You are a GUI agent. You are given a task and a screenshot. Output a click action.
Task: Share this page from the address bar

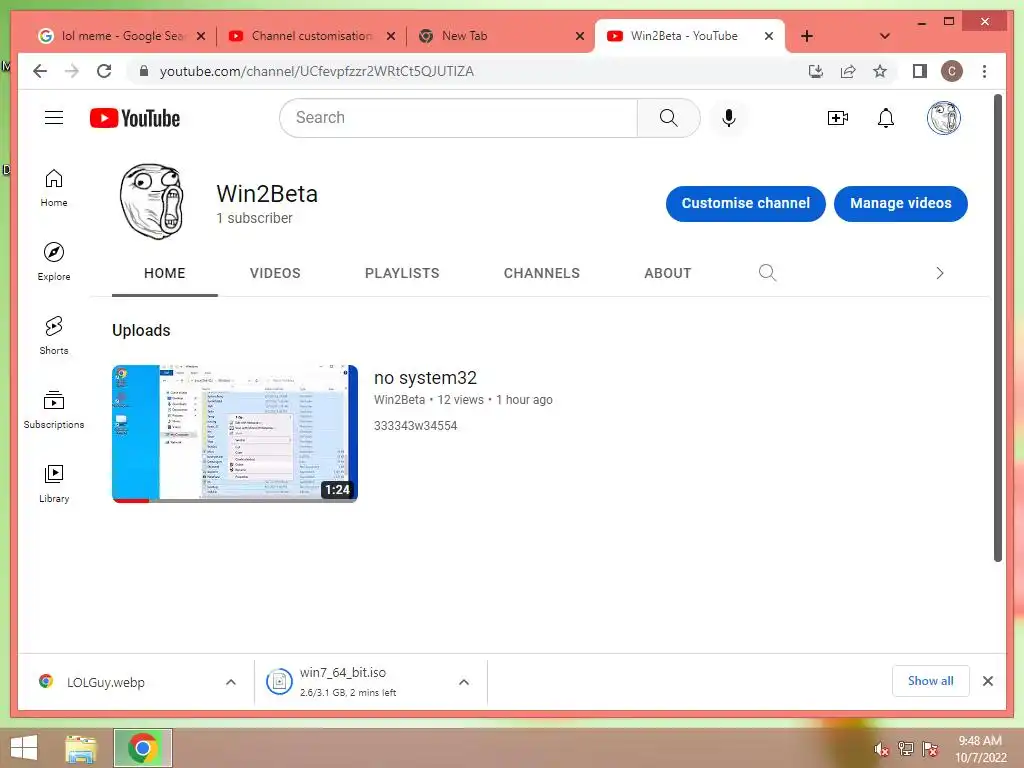pyautogui.click(x=848, y=71)
